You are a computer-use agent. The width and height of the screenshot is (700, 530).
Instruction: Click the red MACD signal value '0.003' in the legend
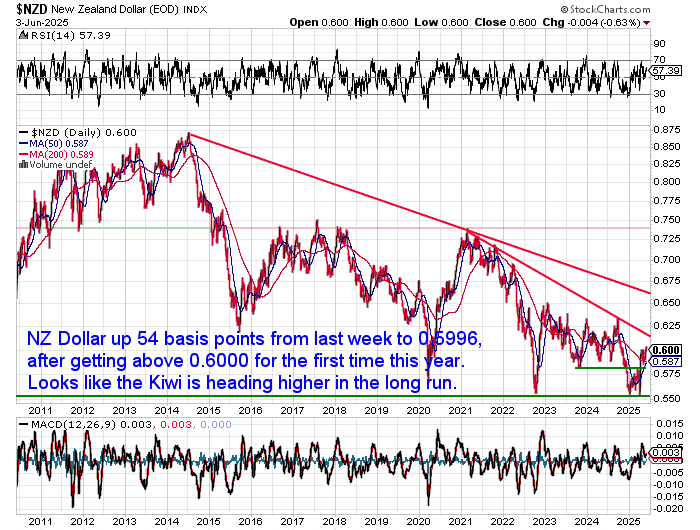pos(175,424)
